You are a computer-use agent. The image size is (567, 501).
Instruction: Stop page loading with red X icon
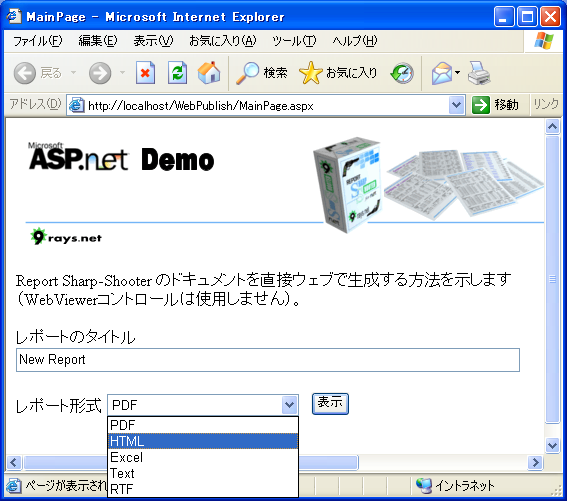(145, 73)
